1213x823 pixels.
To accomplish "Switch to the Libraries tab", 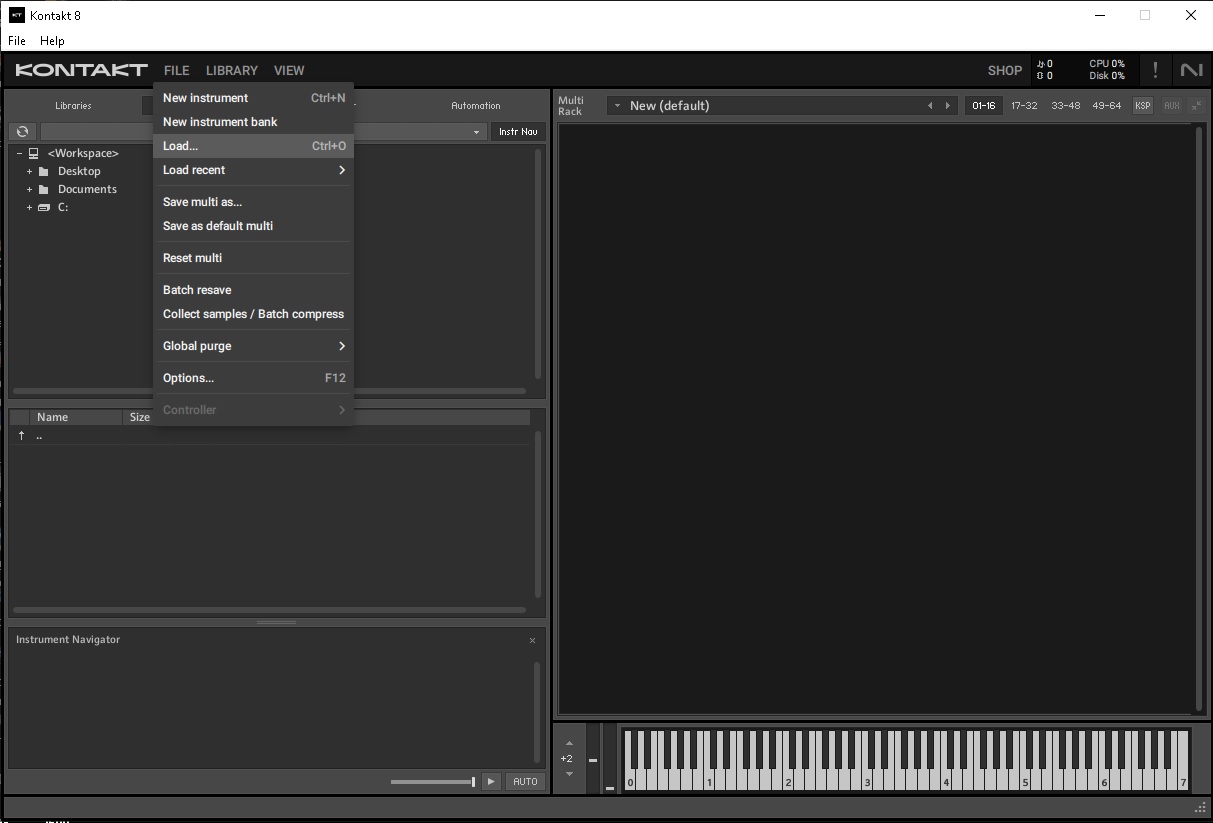I will 73,105.
